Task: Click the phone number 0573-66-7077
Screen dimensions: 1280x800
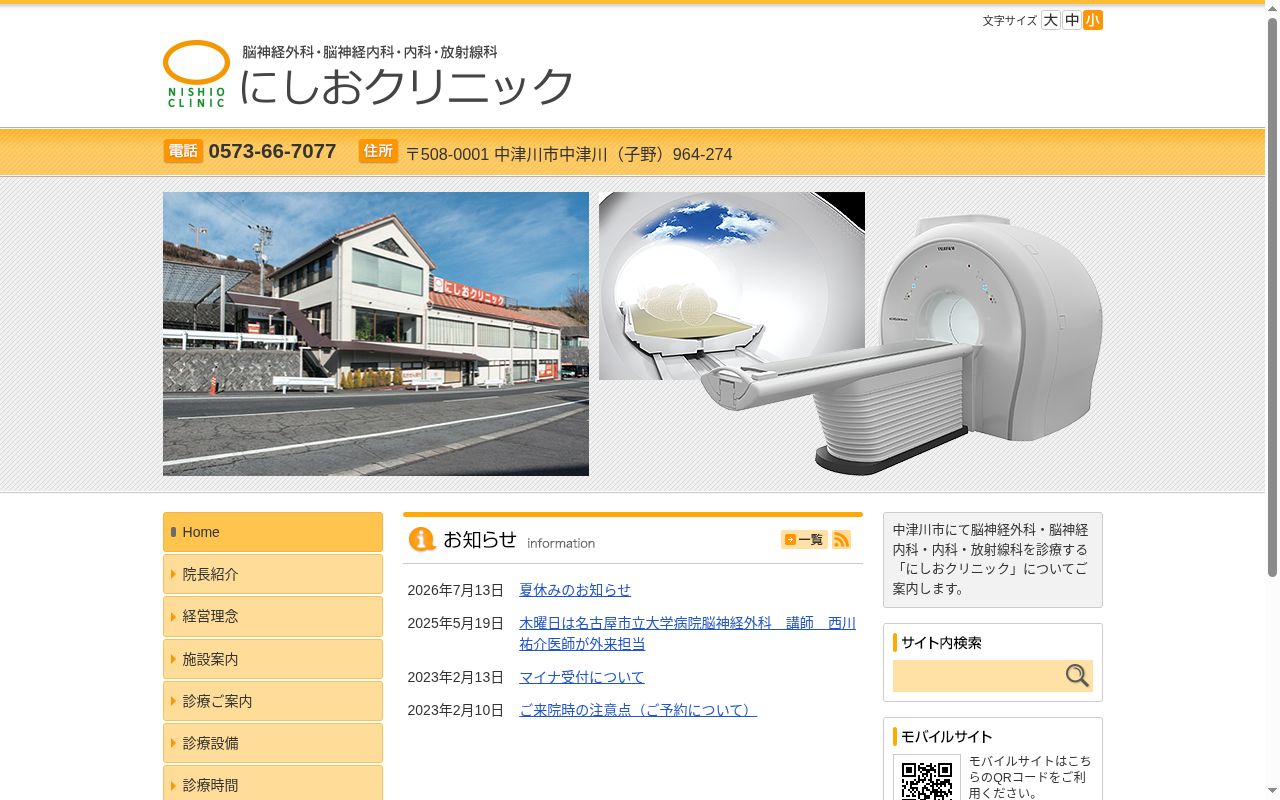Action: [x=272, y=151]
